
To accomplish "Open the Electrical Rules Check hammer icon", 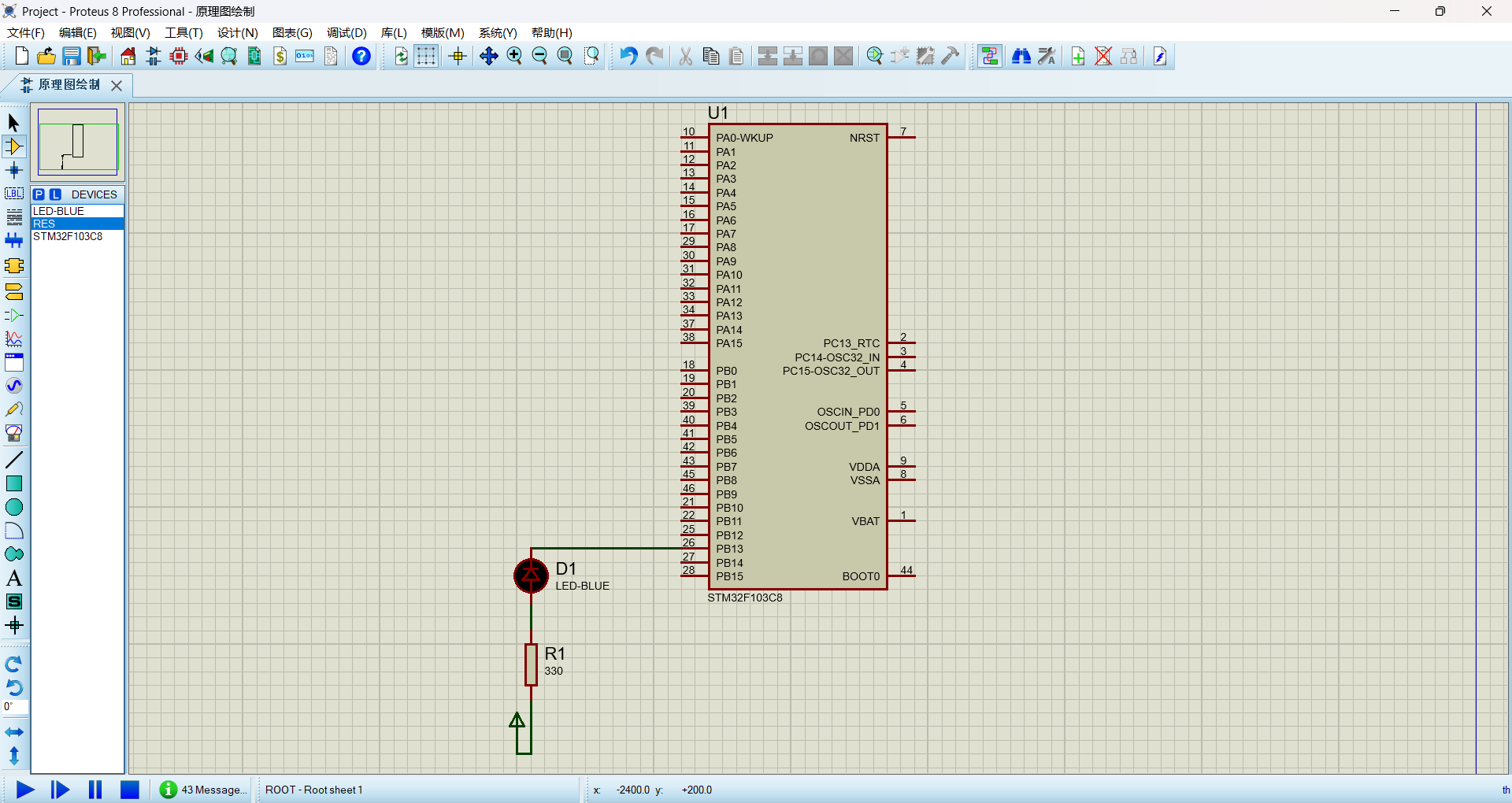I will click(x=951, y=56).
